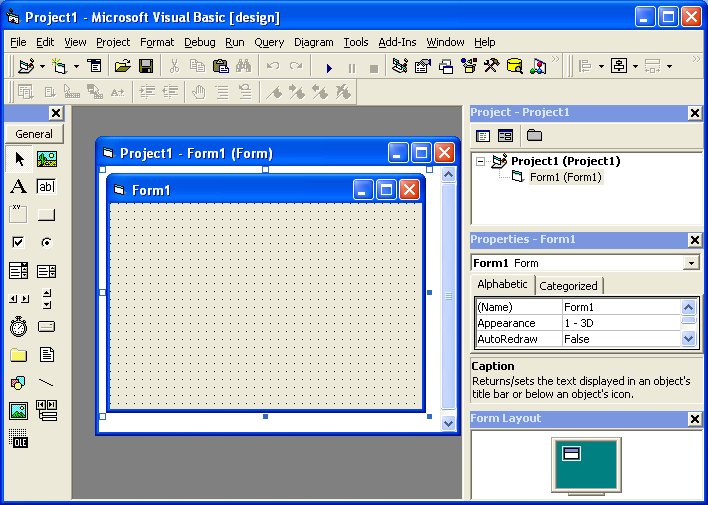Select the PictureBox control tool

[47, 159]
